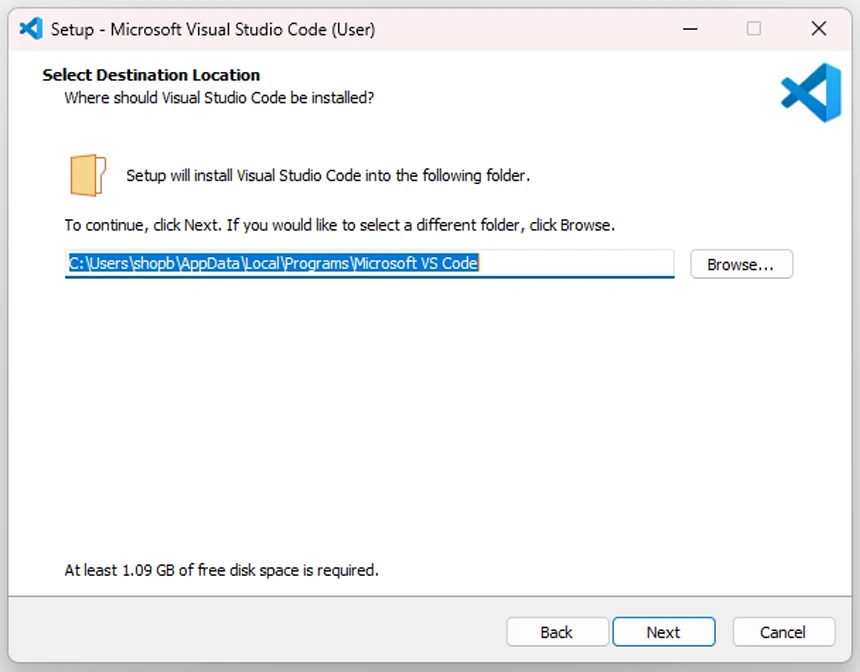
Task: Focus the installation folder path field
Action: [x=369, y=263]
